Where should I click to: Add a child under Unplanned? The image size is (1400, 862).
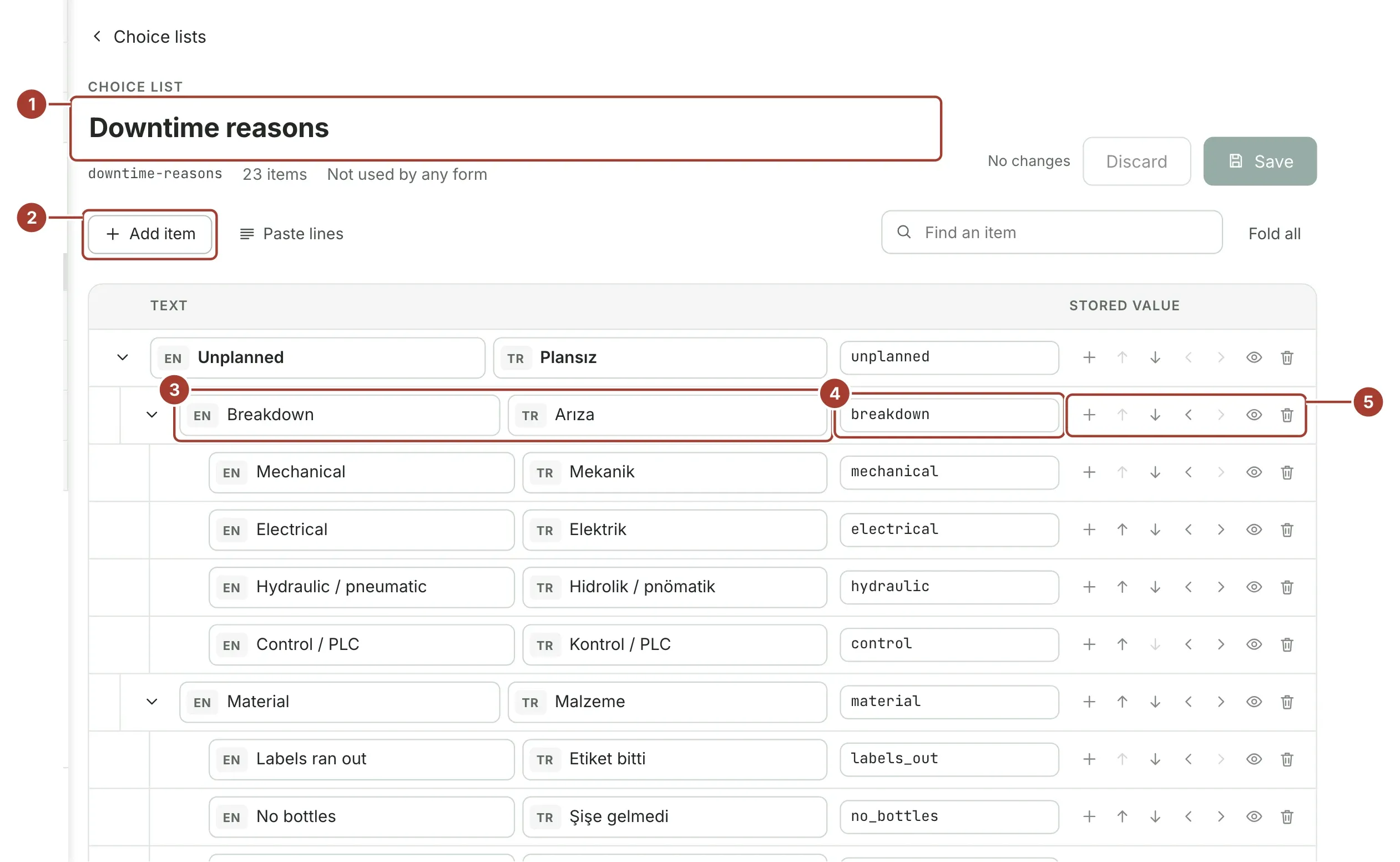[1089, 358]
